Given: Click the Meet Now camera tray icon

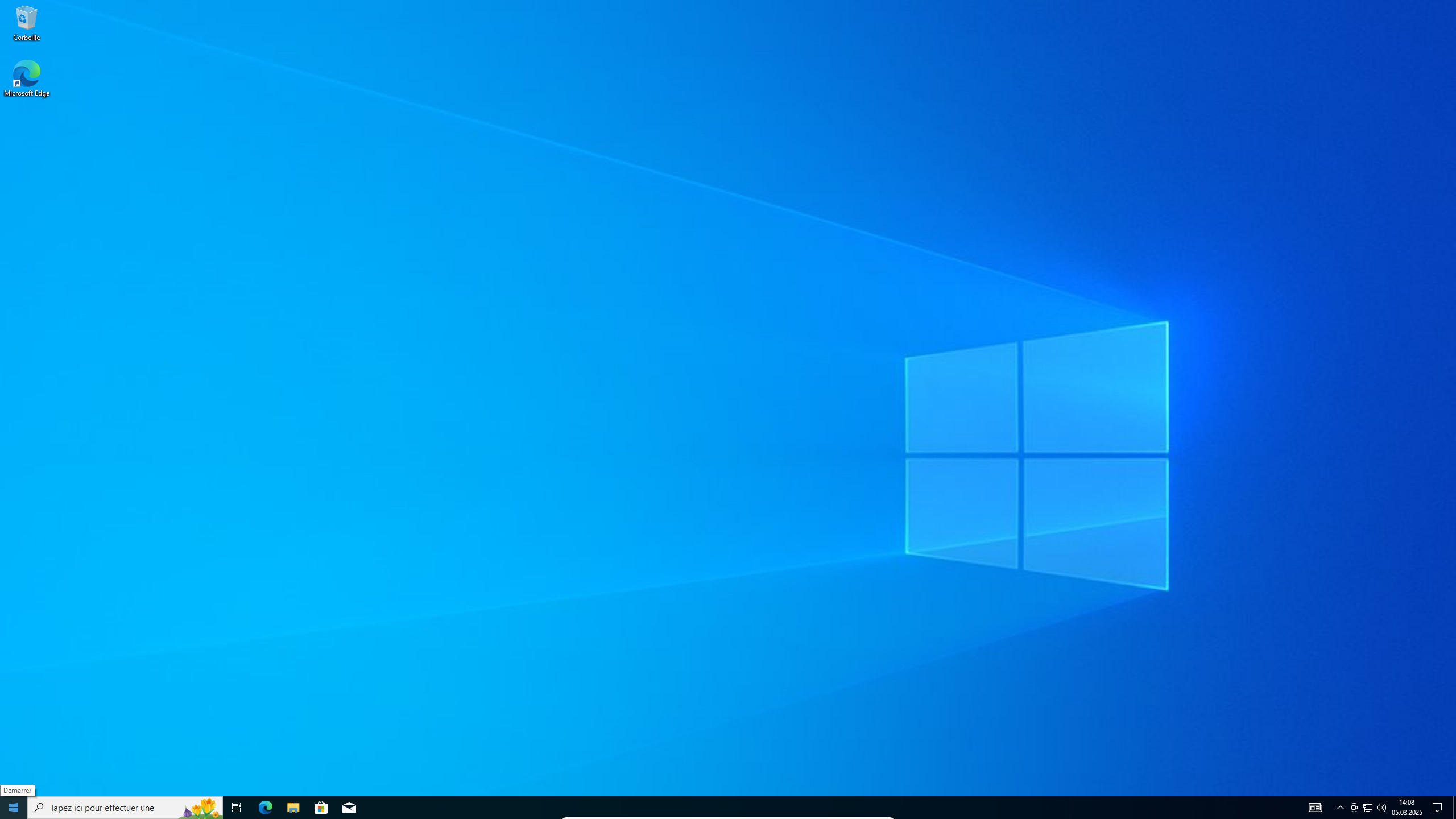Looking at the screenshot, I should 1354,808.
